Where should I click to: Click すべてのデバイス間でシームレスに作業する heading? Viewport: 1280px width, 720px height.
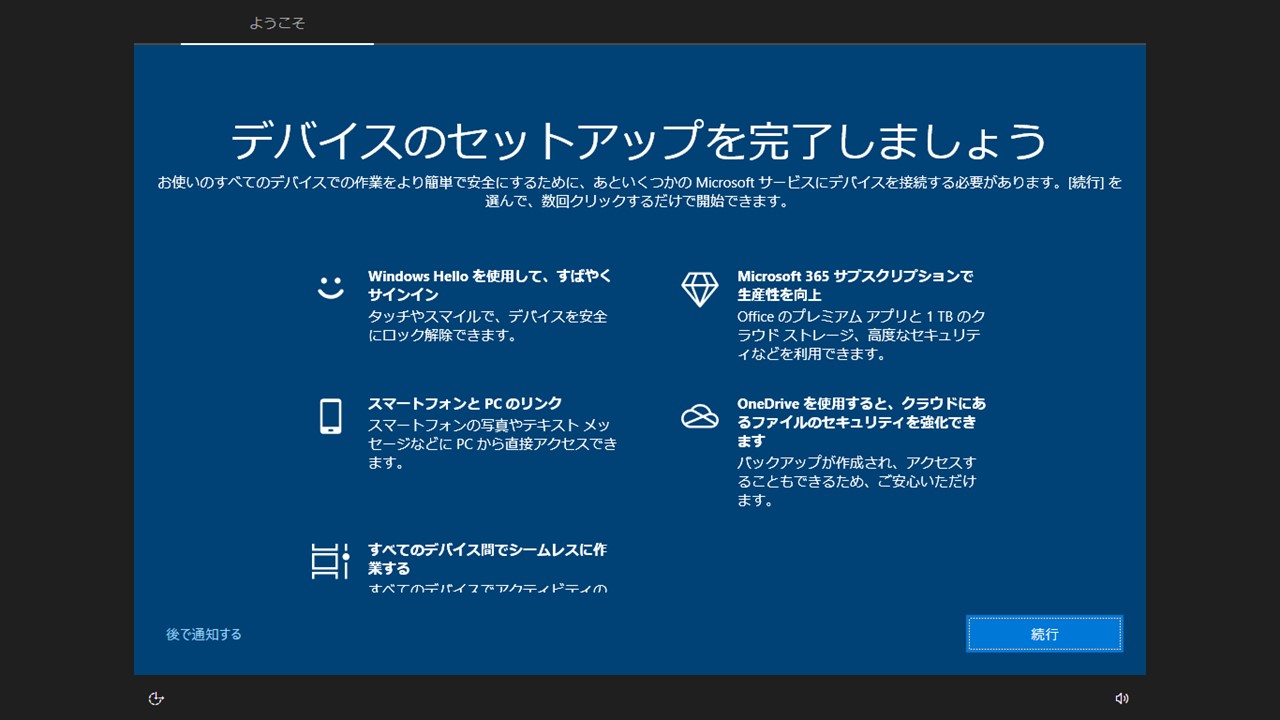point(487,559)
